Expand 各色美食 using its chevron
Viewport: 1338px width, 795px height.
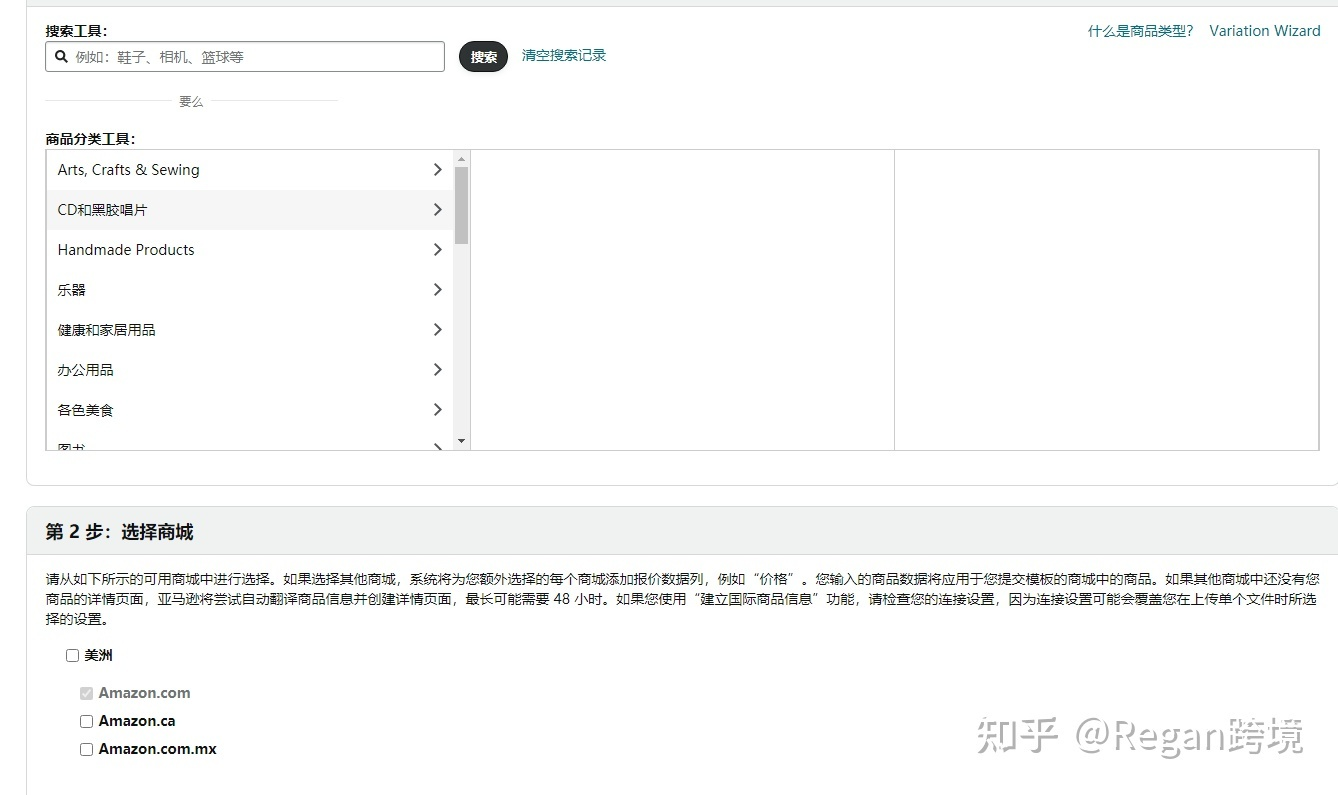click(437, 409)
